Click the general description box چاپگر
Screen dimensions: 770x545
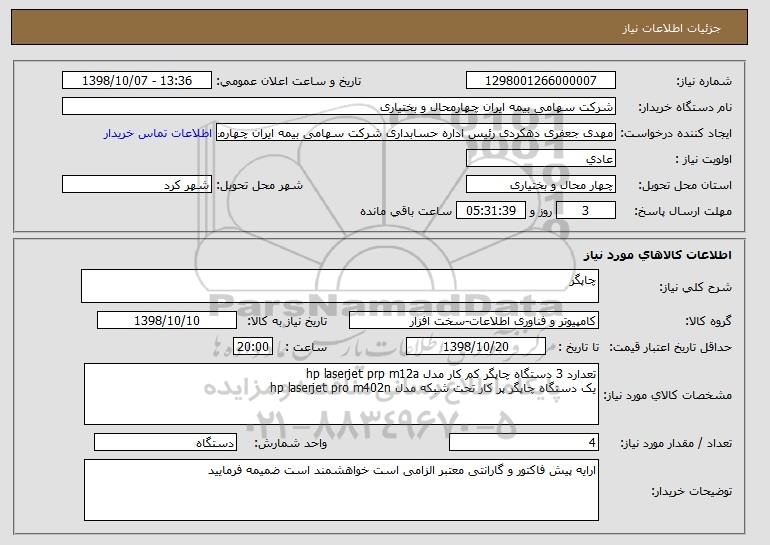coord(340,286)
